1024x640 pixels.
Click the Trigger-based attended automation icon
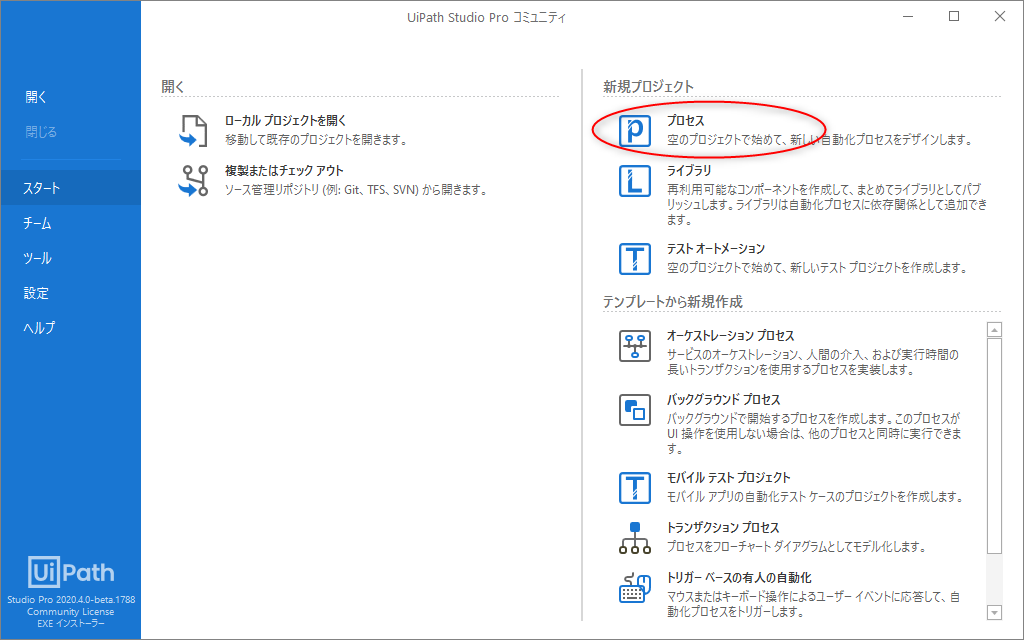635,587
